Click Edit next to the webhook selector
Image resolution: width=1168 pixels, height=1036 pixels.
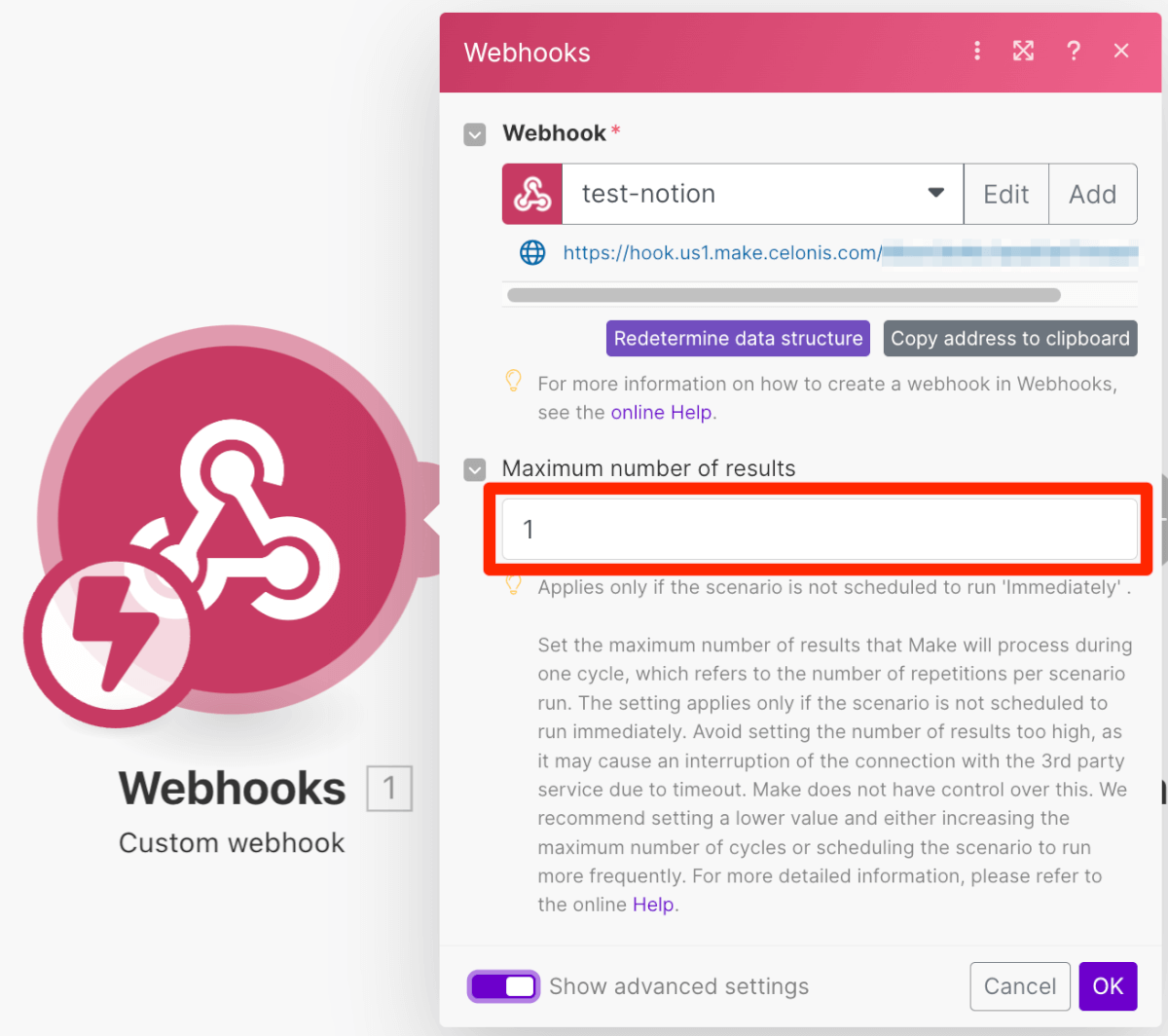point(1006,194)
